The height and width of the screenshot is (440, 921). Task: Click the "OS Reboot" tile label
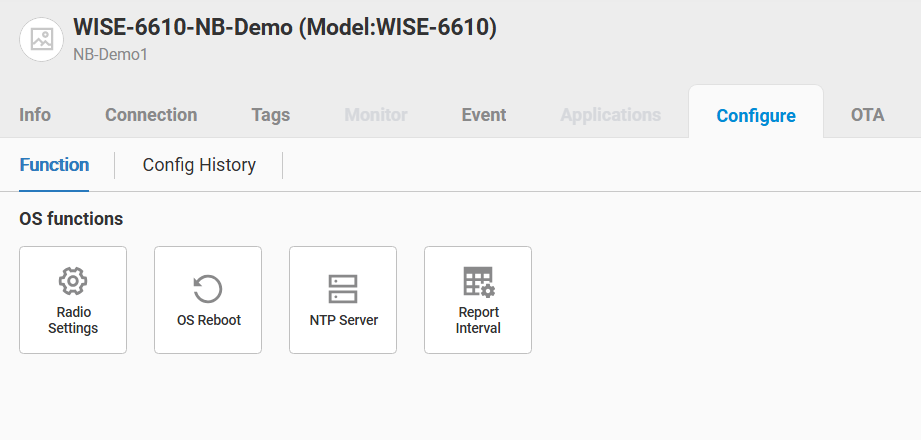[x=208, y=321]
